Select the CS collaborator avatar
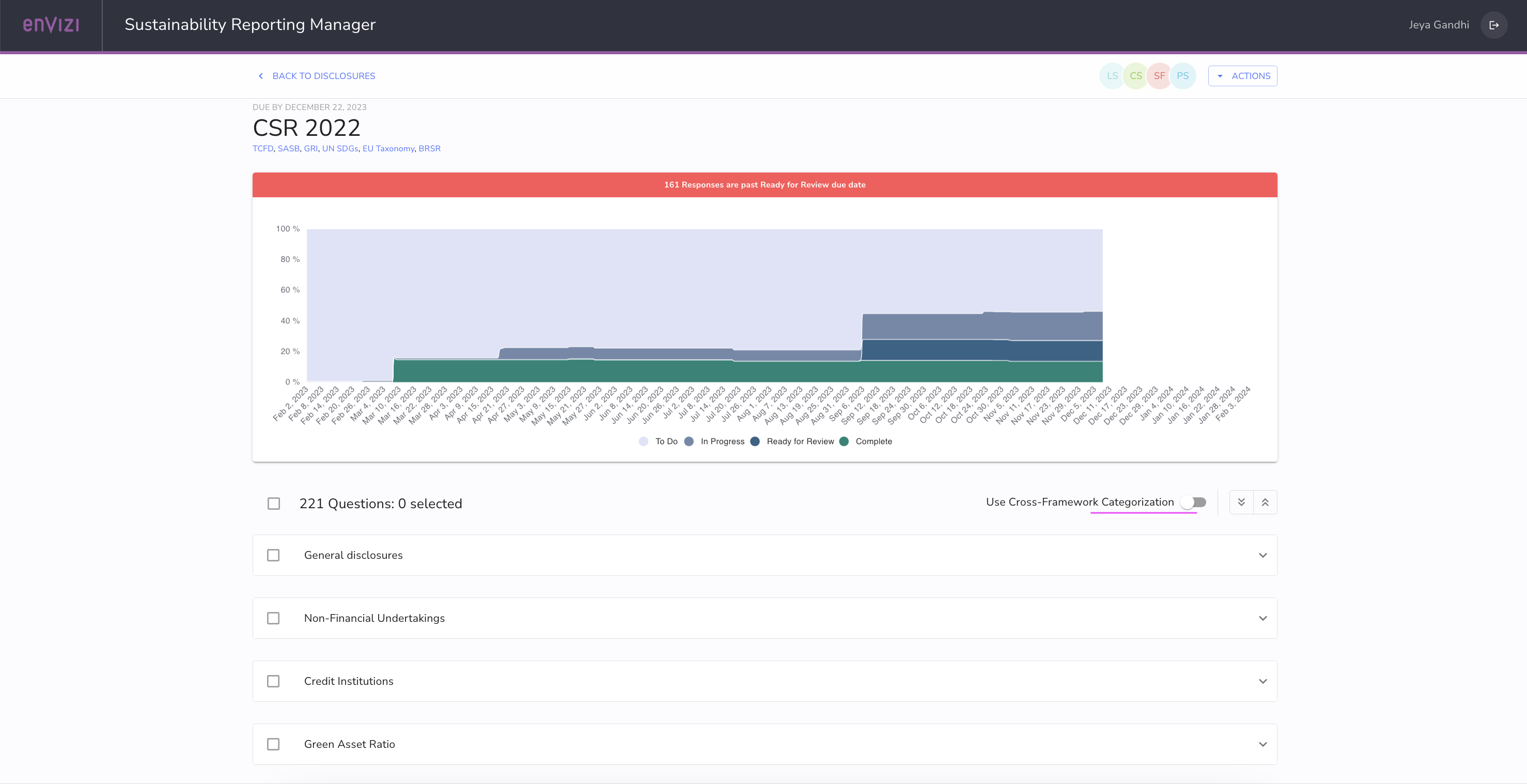This screenshot has height=784, width=1527. [1136, 75]
